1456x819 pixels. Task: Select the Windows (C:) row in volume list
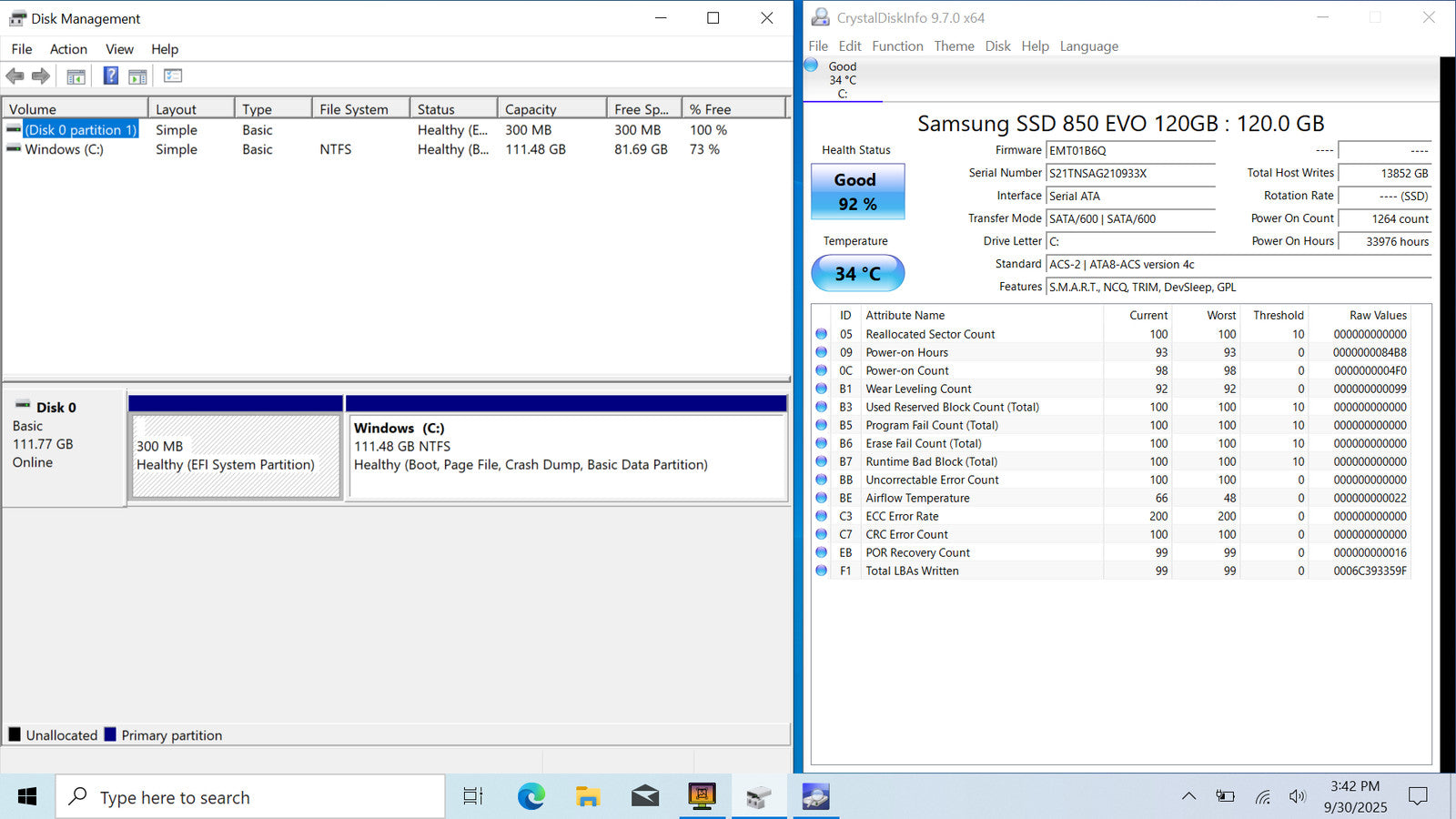[64, 149]
